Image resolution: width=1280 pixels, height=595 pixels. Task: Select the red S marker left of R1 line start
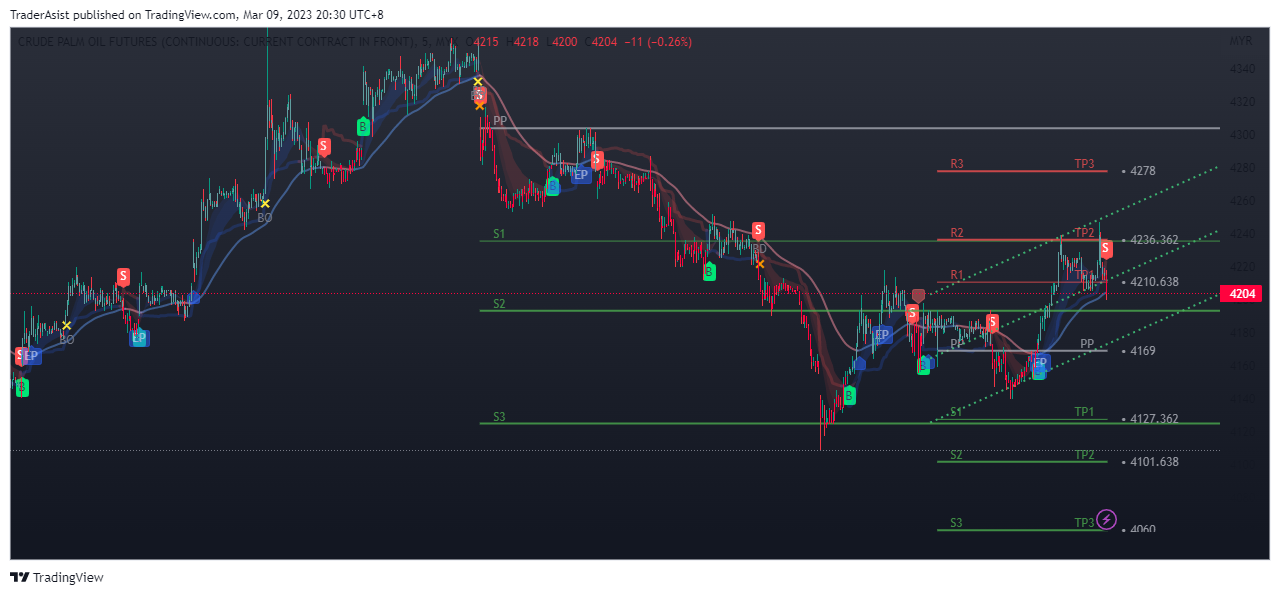(912, 313)
